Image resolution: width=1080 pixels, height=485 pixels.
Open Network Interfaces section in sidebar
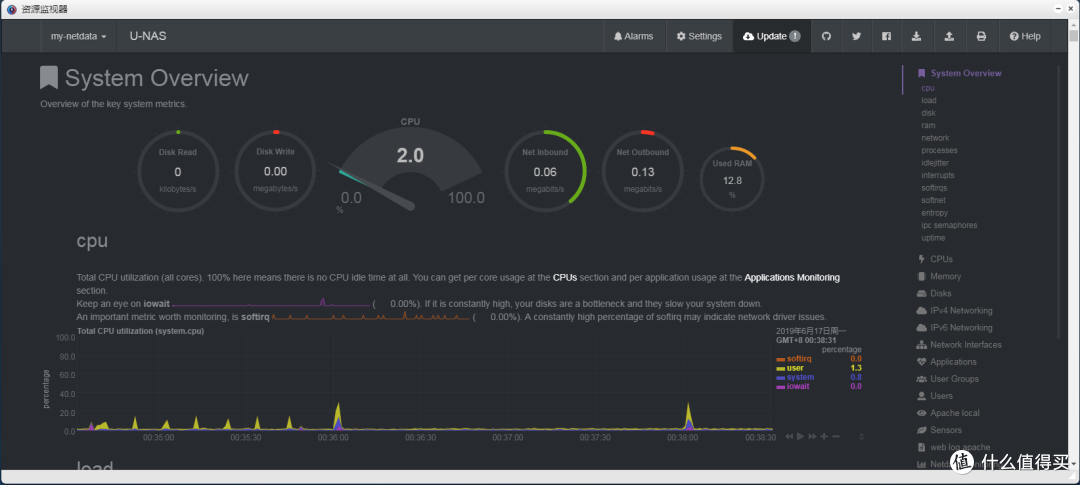coord(966,344)
